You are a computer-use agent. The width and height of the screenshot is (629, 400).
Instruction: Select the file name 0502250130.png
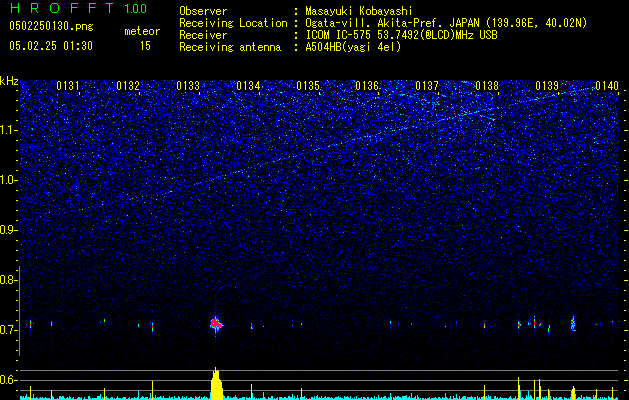(x=51, y=26)
